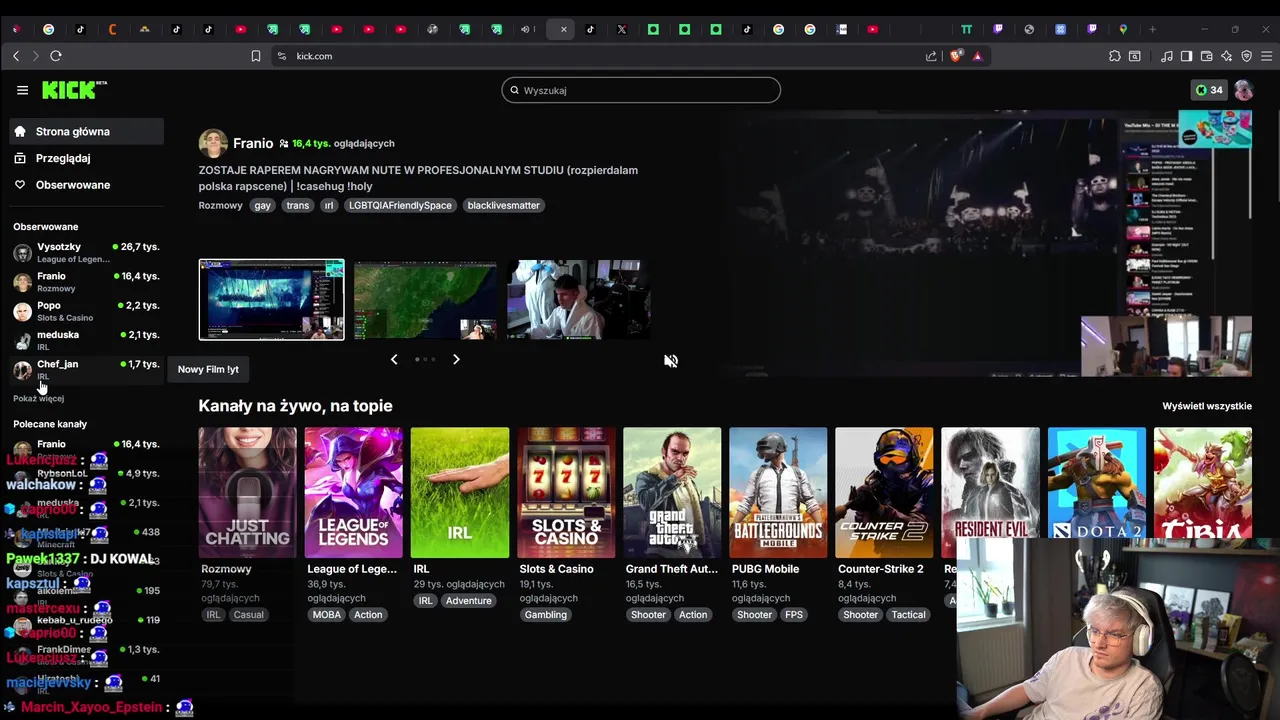1280x720 pixels.
Task: Open the PUBG Mobile category card
Action: 778,493
